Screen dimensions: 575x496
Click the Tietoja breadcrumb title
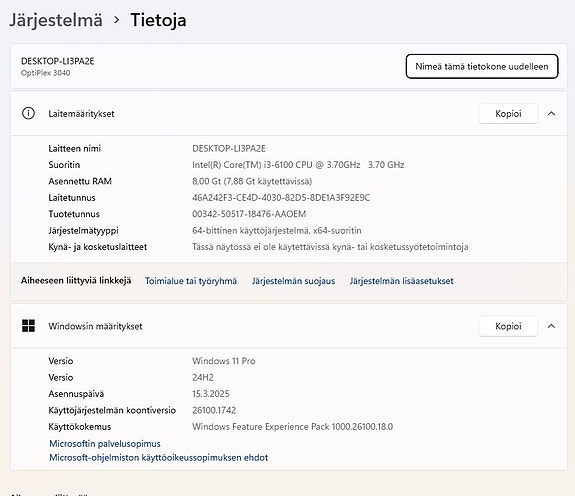click(x=158, y=20)
